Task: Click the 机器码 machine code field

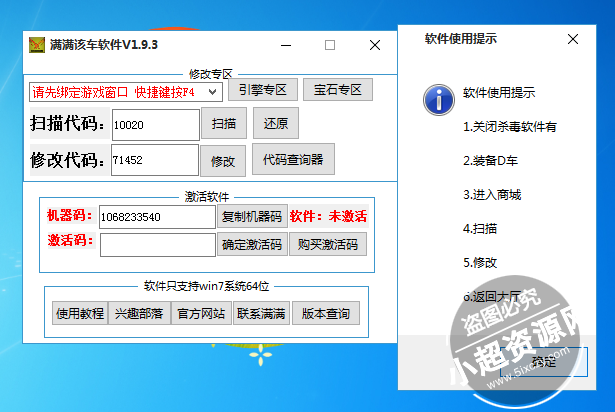Action: (157, 217)
